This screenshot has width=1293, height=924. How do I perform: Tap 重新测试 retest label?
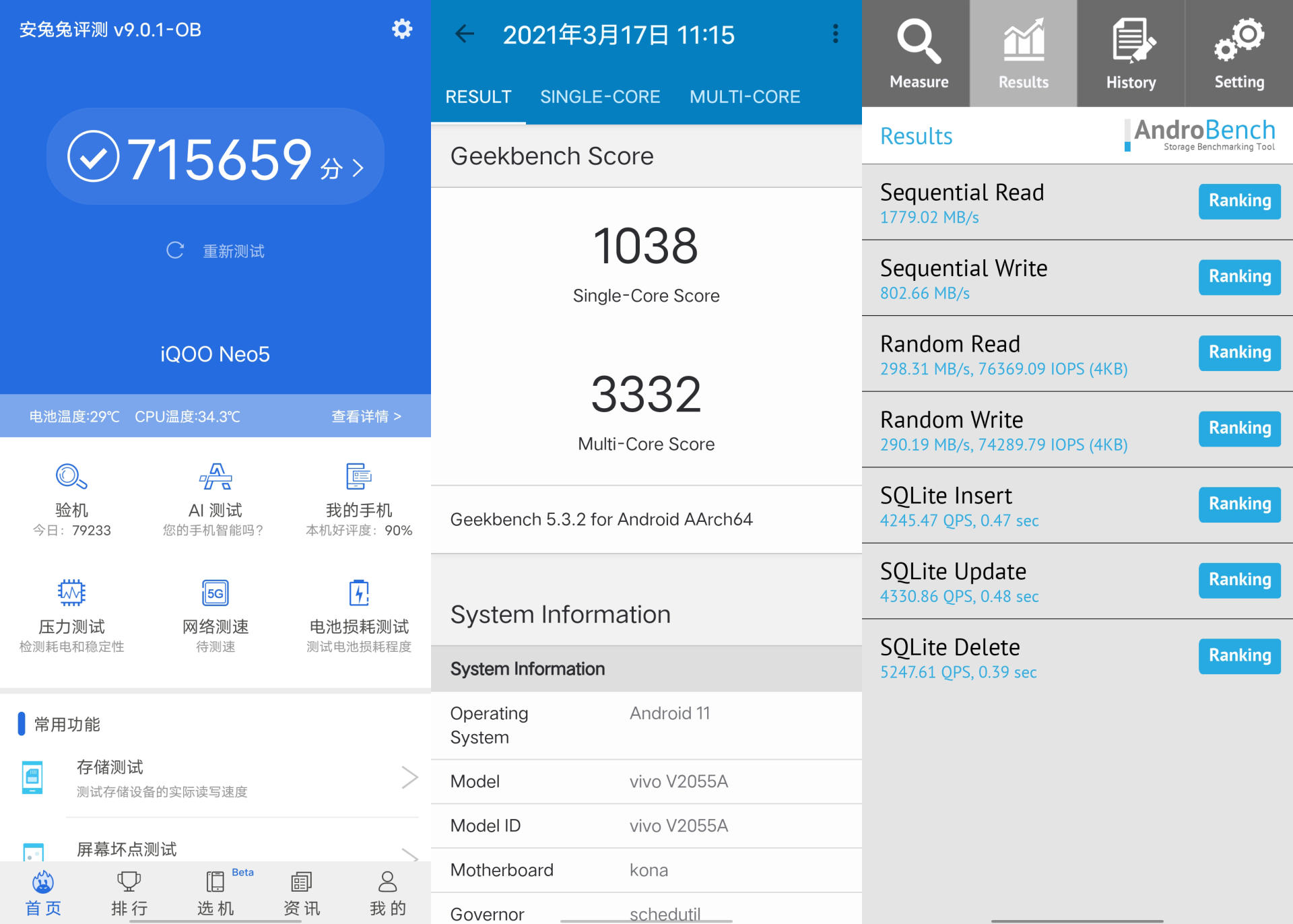tap(234, 251)
